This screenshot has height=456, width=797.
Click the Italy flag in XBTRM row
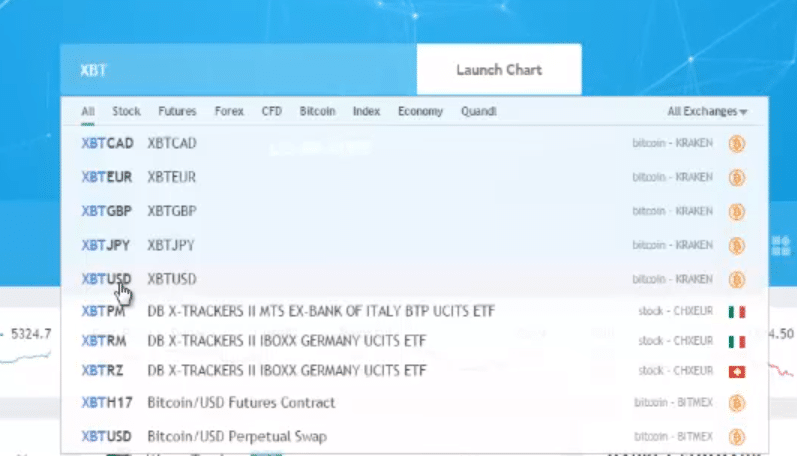737,342
